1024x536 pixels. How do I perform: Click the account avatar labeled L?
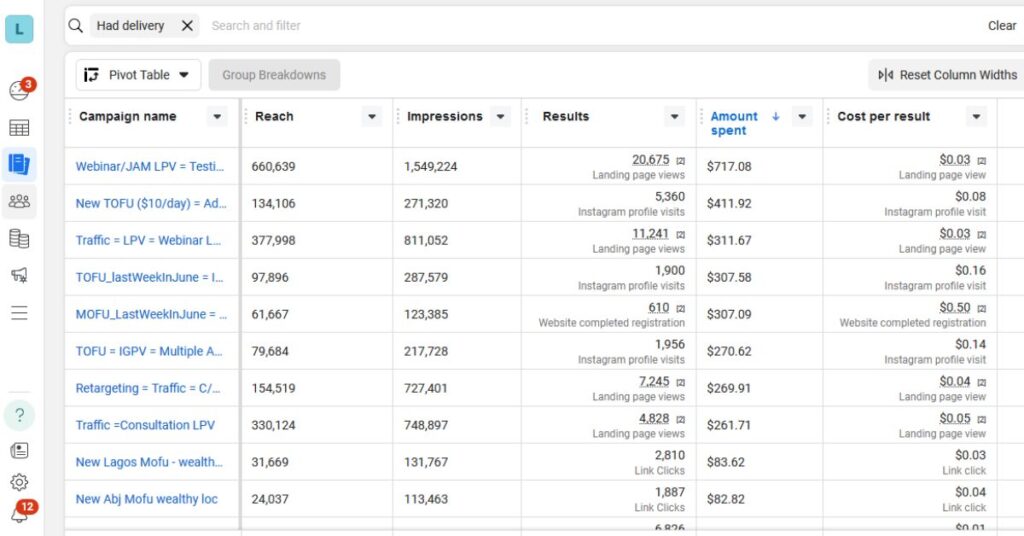coord(19,29)
